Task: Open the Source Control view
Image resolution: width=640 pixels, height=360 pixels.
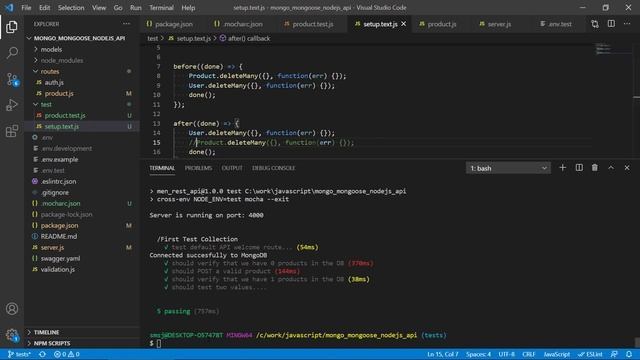Action: [x=12, y=79]
